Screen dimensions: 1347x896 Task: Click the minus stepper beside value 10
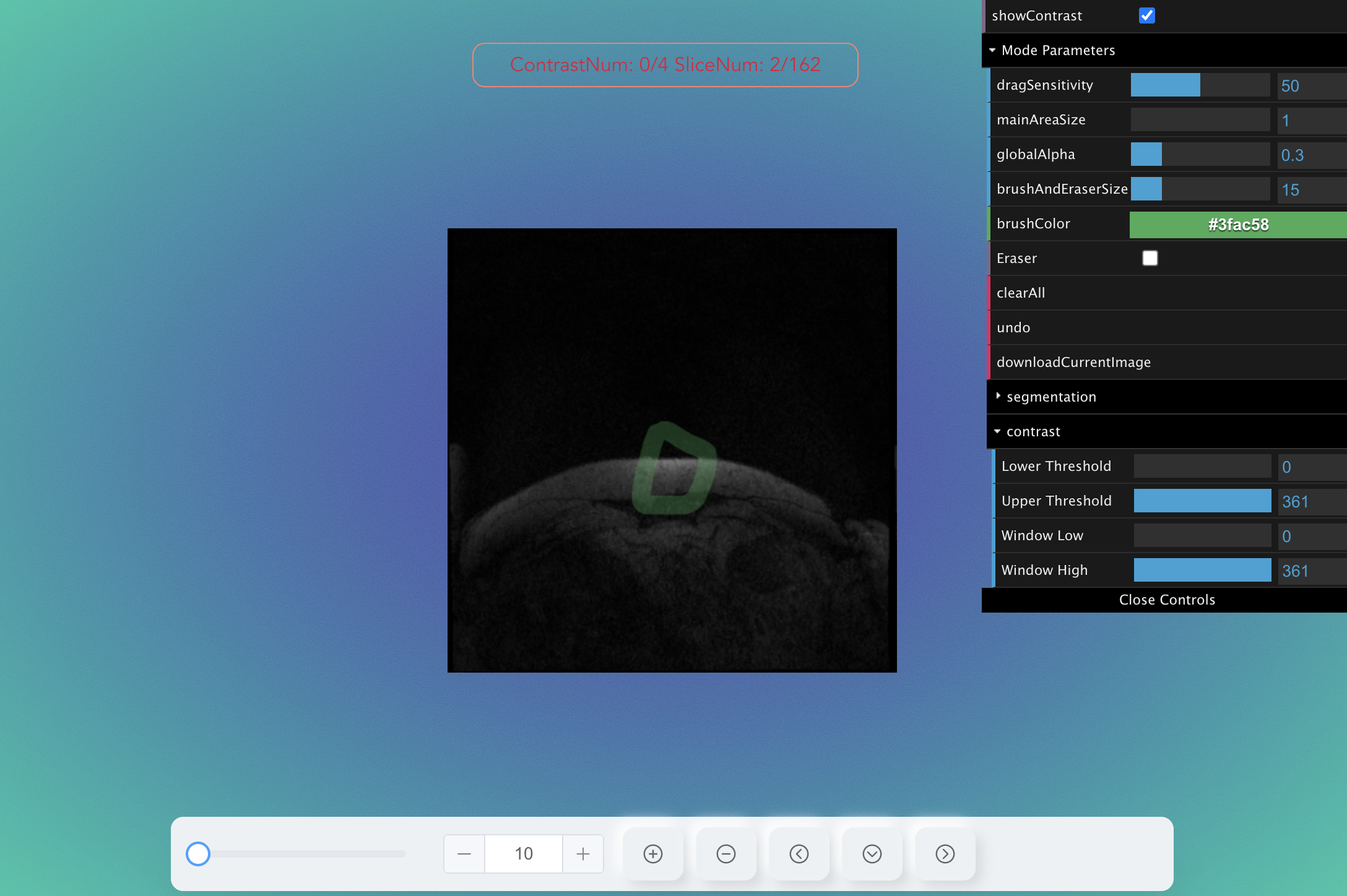tap(464, 854)
